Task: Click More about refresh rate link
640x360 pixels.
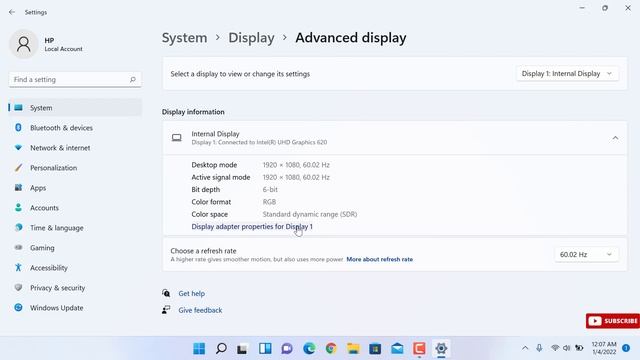Action: coord(380,259)
